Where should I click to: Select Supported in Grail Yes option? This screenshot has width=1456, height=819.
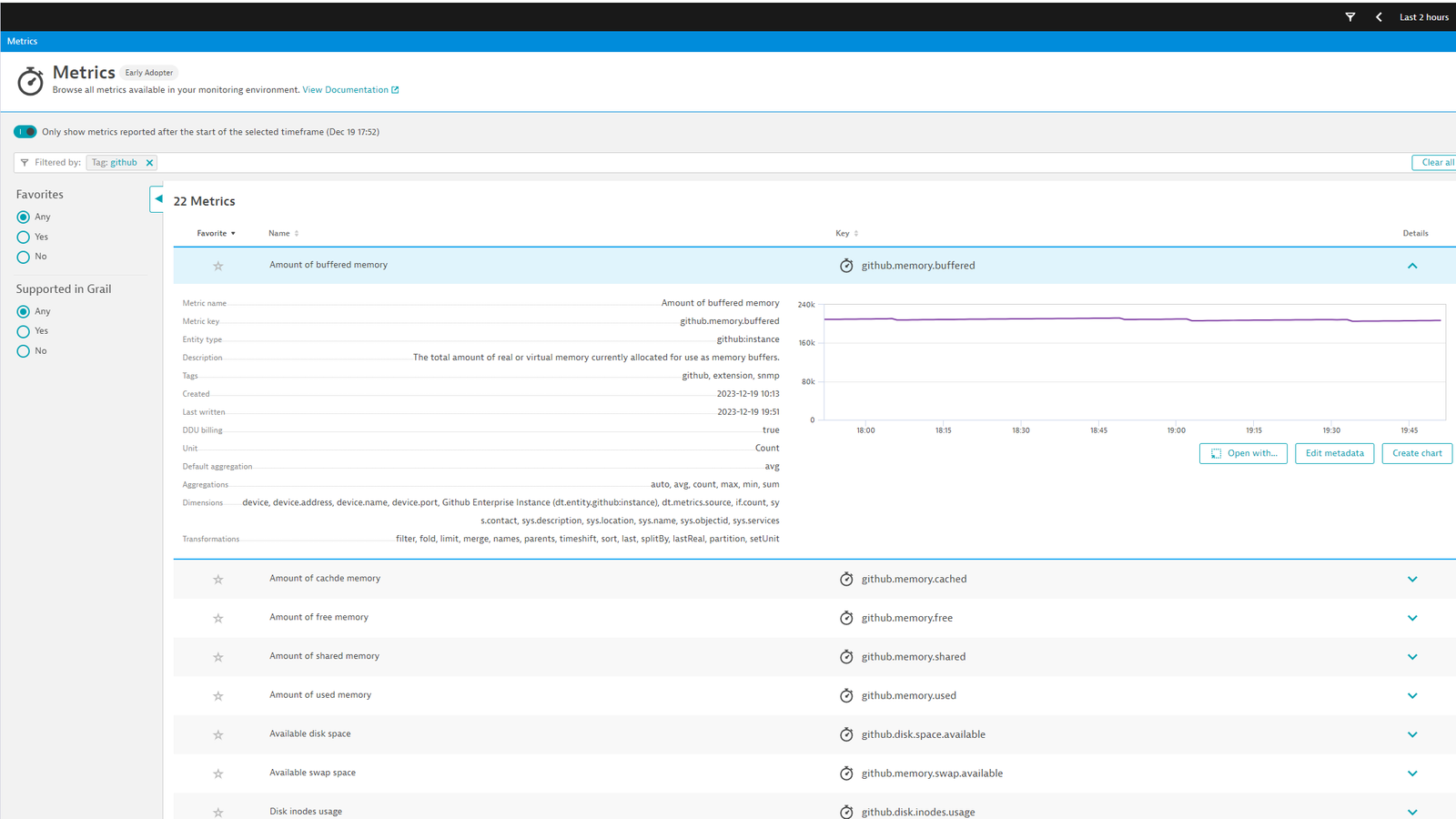pyautogui.click(x=24, y=332)
